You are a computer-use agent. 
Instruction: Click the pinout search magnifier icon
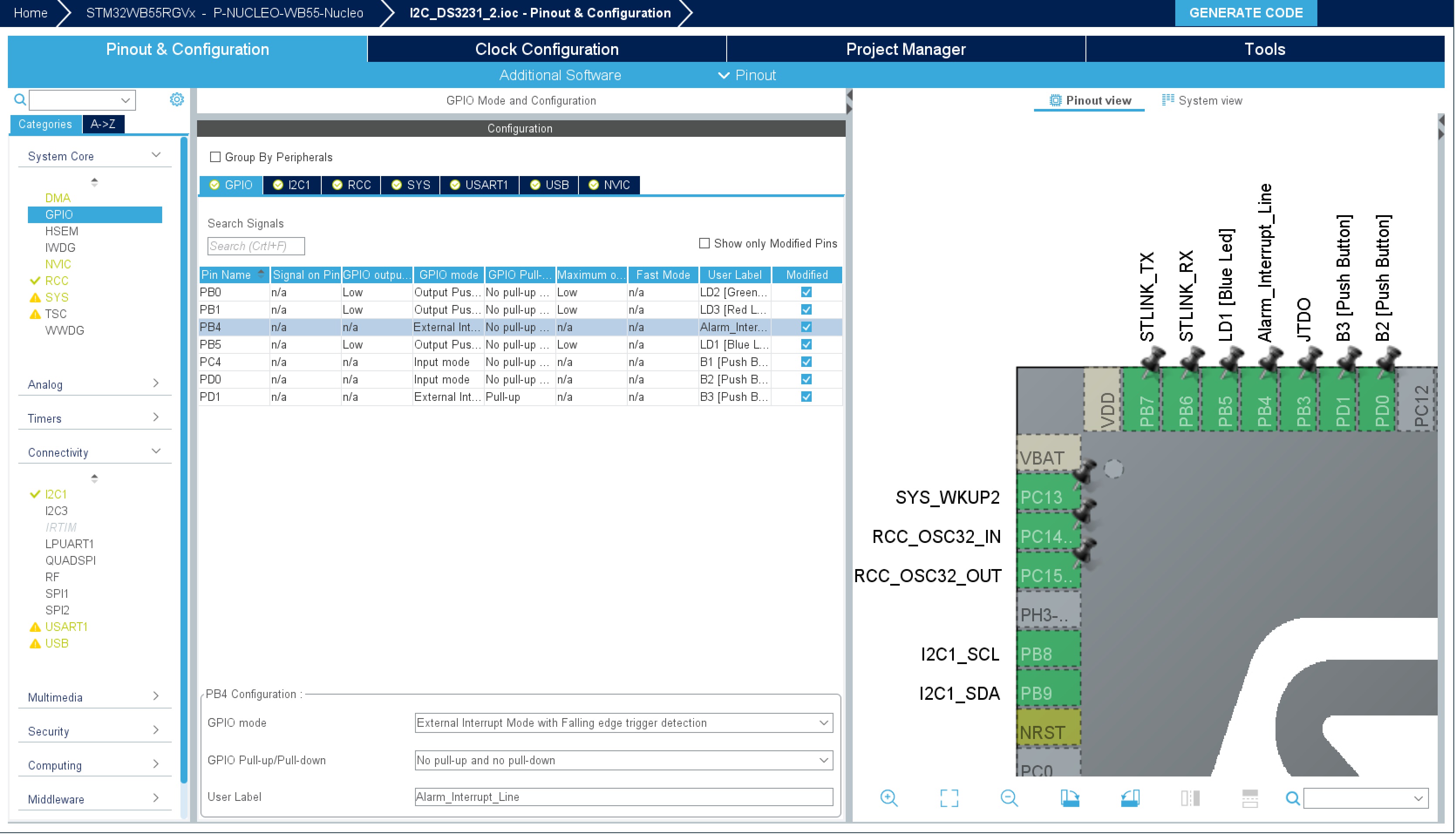(x=1292, y=797)
